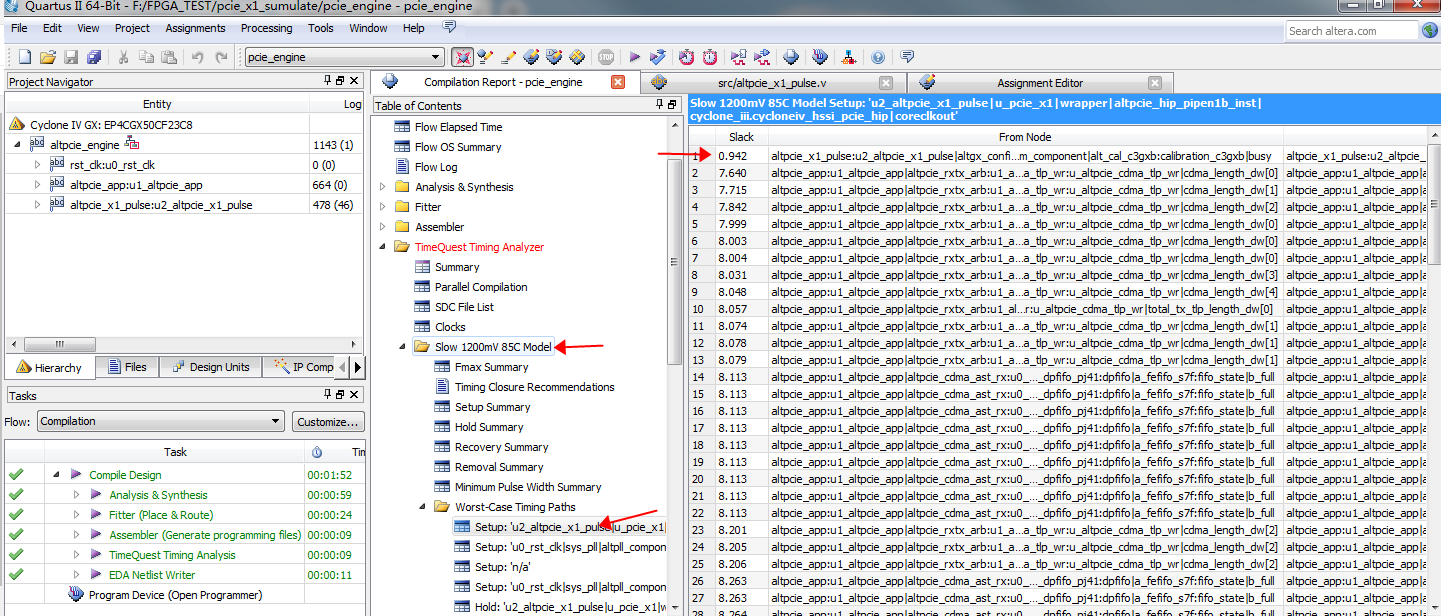Click the Slack column header

(x=741, y=137)
